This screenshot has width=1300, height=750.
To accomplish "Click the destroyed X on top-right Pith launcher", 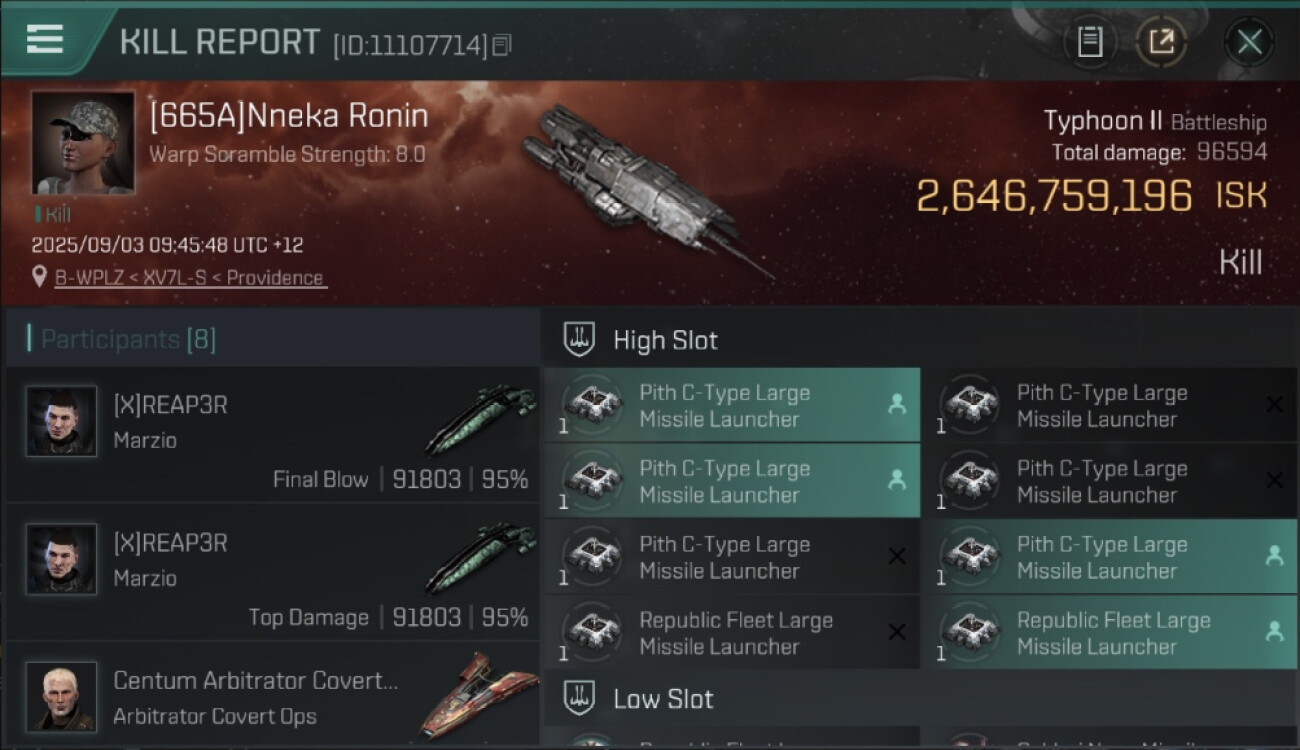I will point(1274,405).
